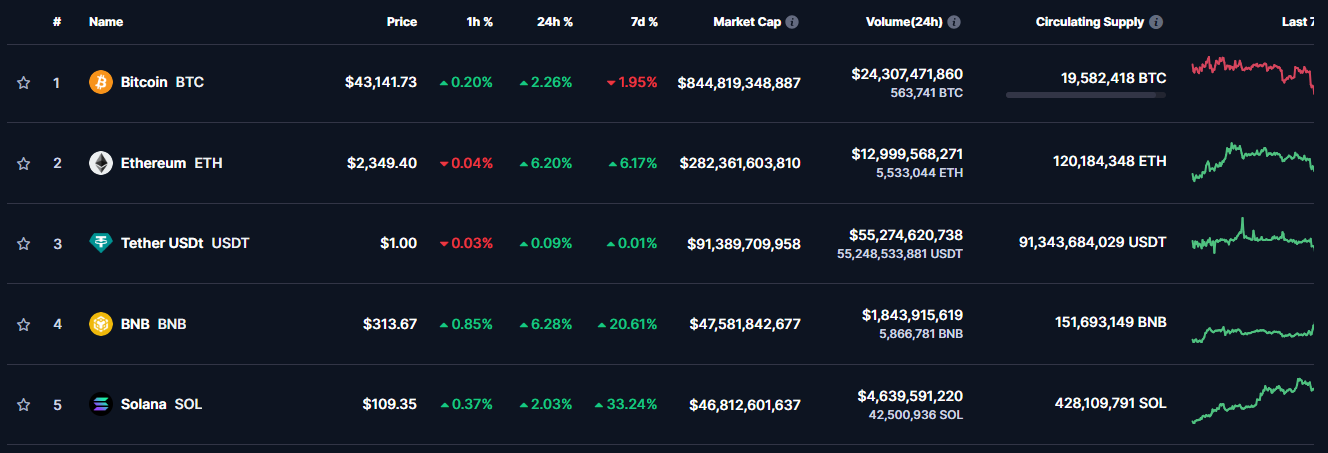This screenshot has height=453, width=1328.
Task: Star BNB to add to watchlist
Action: click(x=24, y=324)
